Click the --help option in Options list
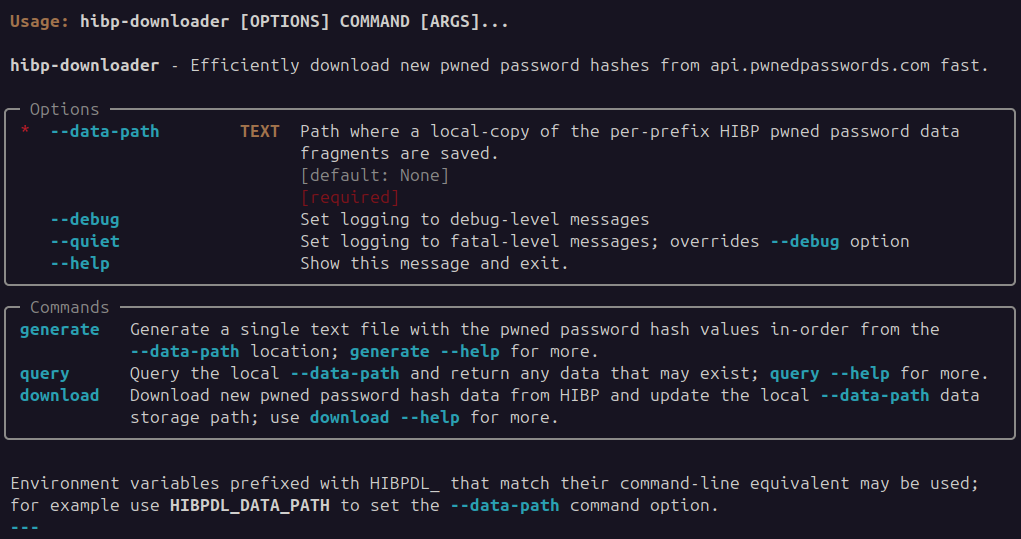This screenshot has height=539, width=1021. pos(80,264)
